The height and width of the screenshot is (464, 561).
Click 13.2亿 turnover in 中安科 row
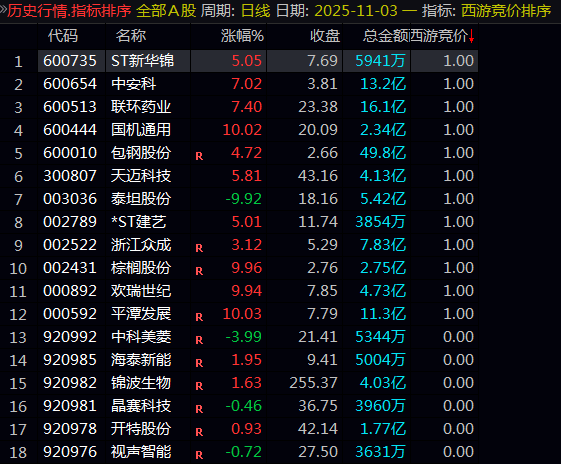pos(383,84)
